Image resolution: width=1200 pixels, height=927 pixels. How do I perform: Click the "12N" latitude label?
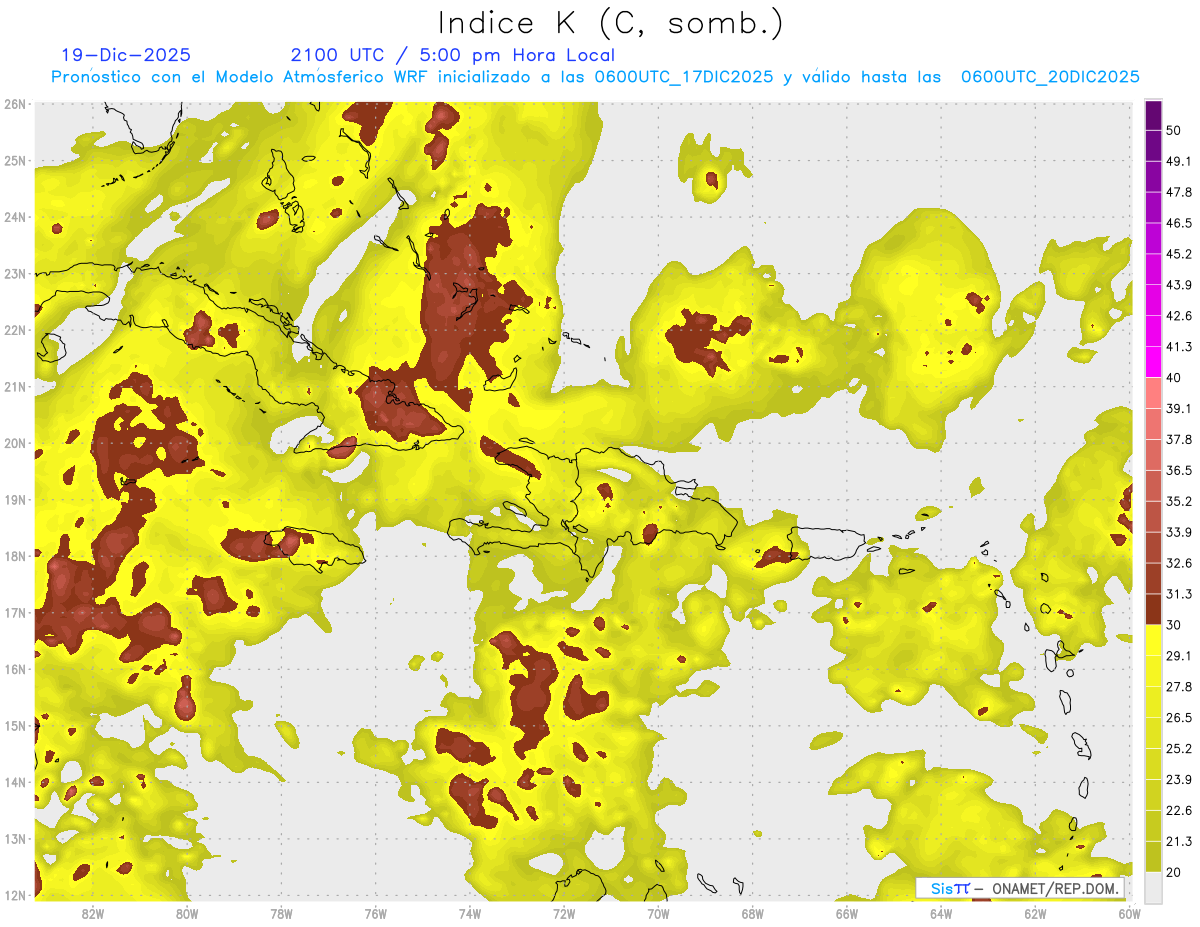(x=15, y=895)
